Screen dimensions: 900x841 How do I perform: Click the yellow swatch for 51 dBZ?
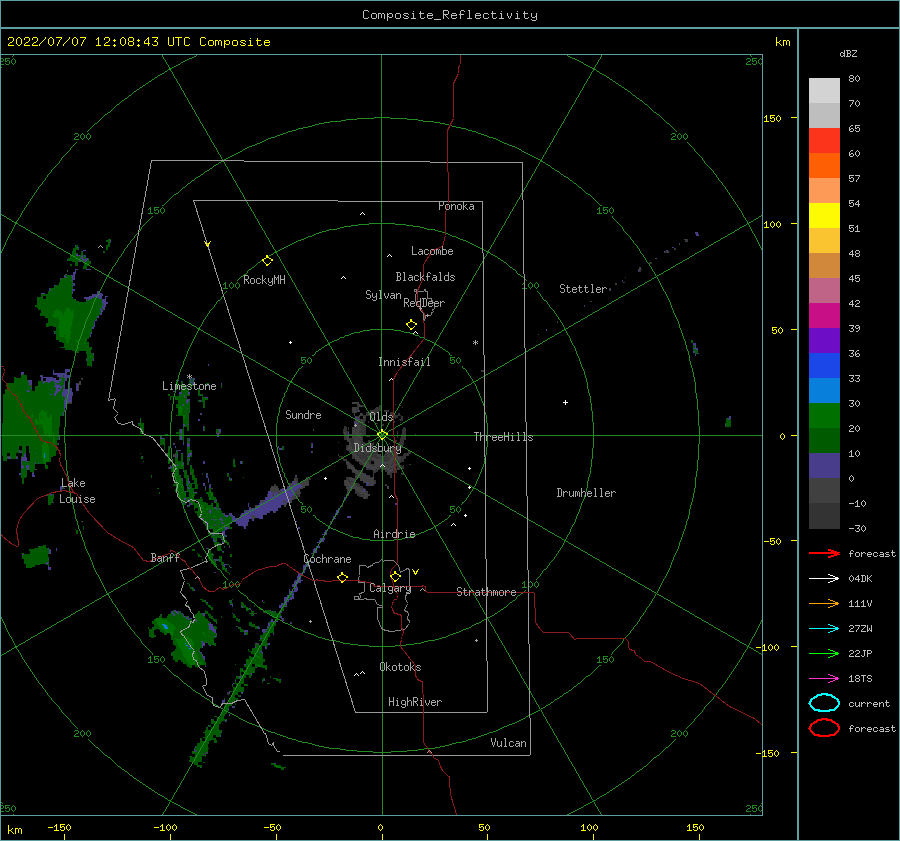pos(824,215)
